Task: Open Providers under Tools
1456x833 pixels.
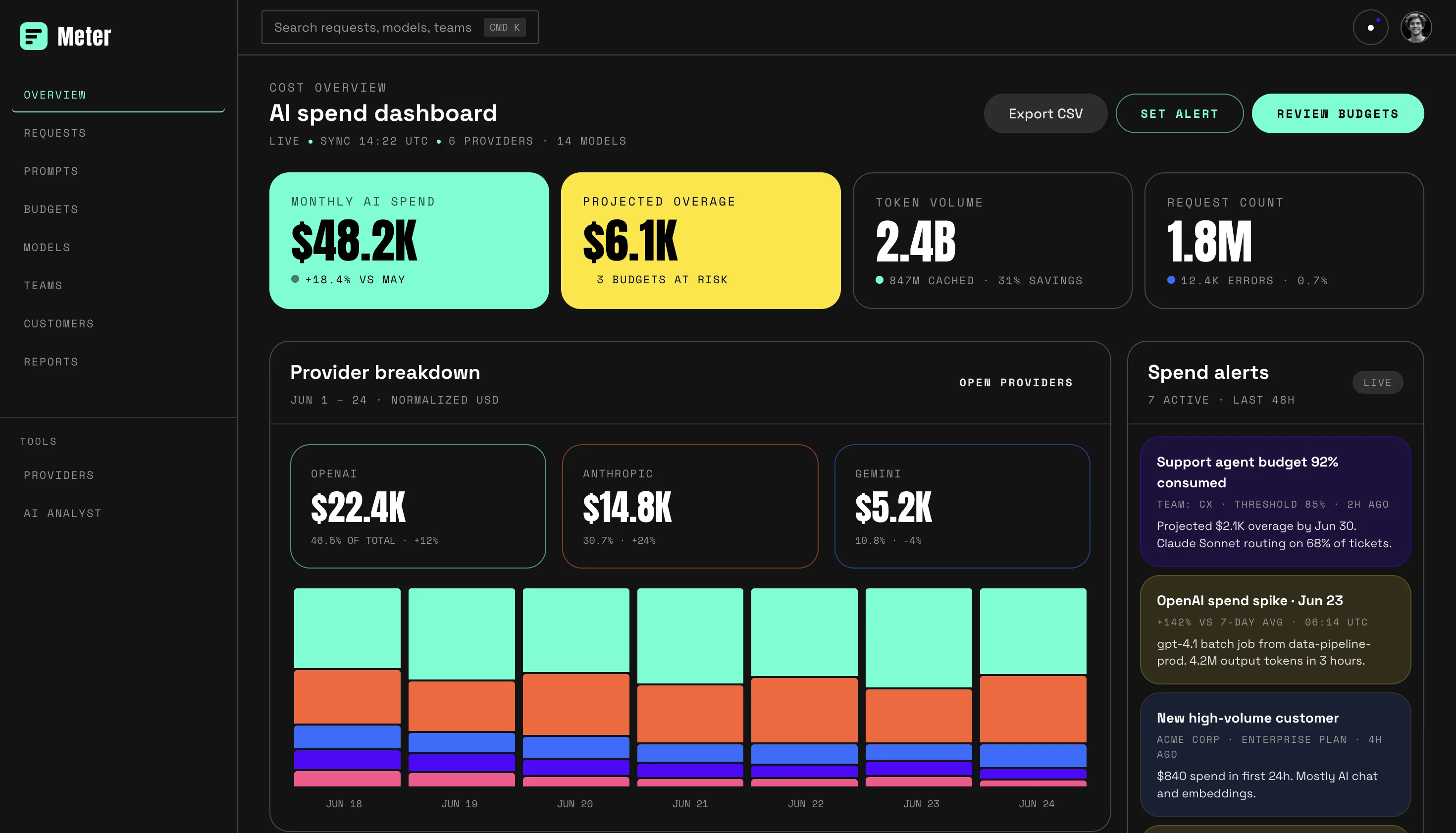Action: click(118, 475)
